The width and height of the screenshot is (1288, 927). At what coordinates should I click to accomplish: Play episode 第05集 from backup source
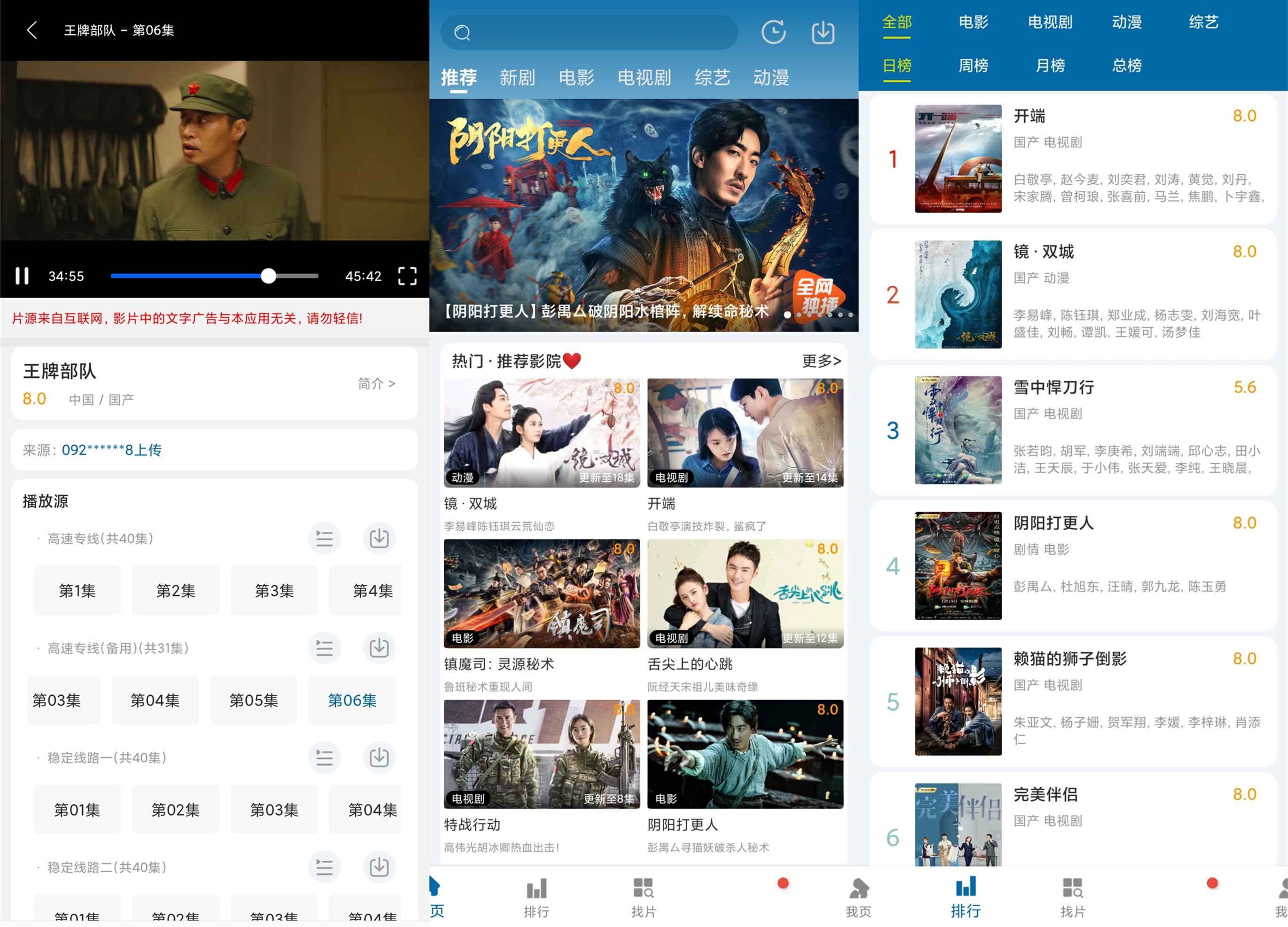pos(253,700)
